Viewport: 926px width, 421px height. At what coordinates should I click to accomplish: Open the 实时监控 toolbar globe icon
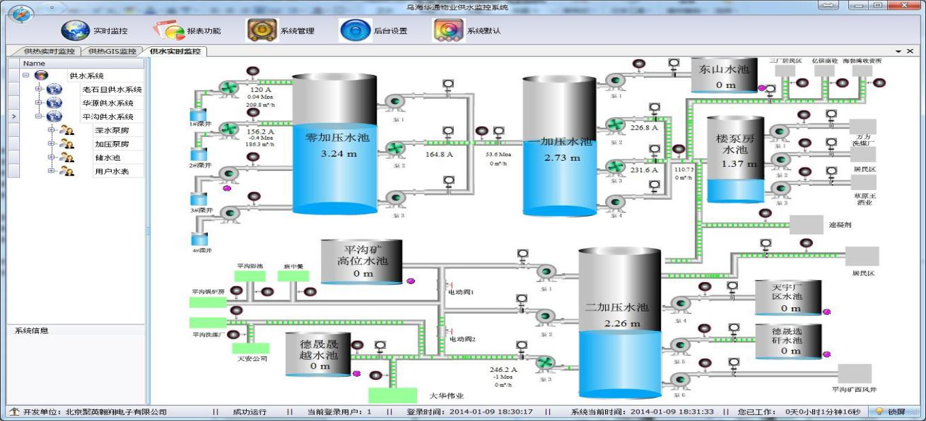75,30
